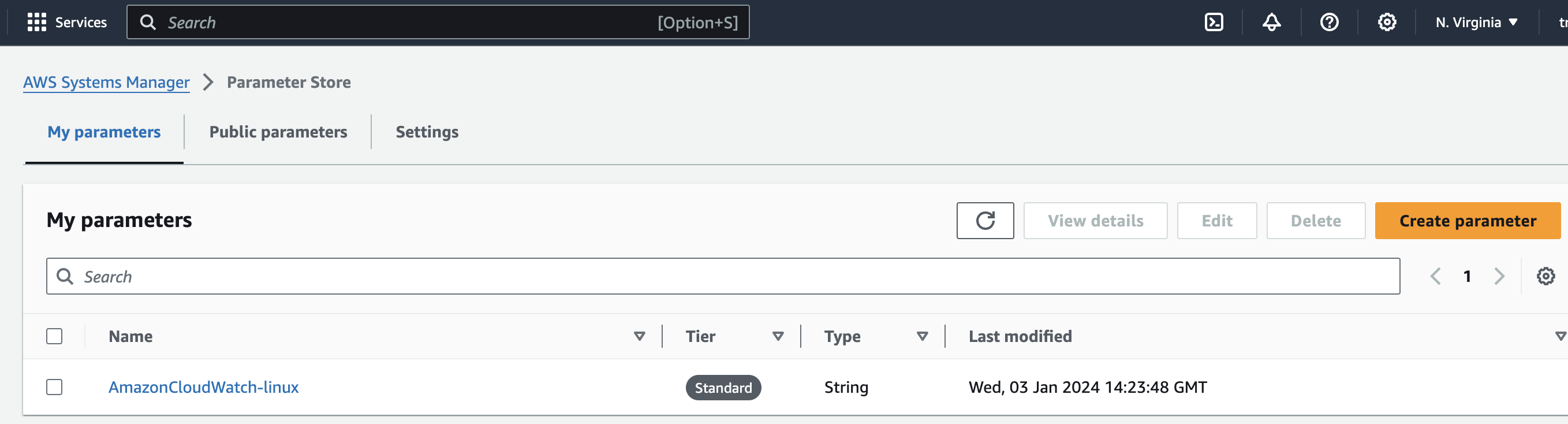This screenshot has width=1568, height=424.
Task: Sort by the Name column arrow
Action: click(639, 336)
